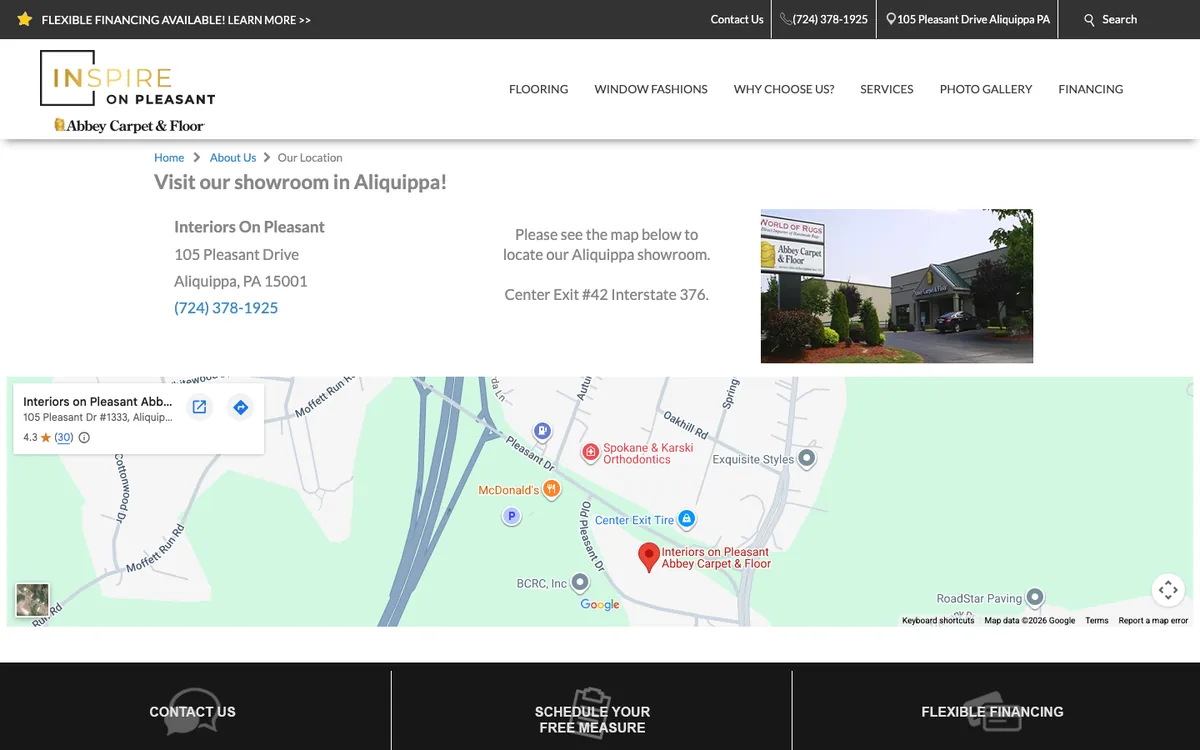
Task: Click Contact Us in top bar
Action: pos(737,19)
